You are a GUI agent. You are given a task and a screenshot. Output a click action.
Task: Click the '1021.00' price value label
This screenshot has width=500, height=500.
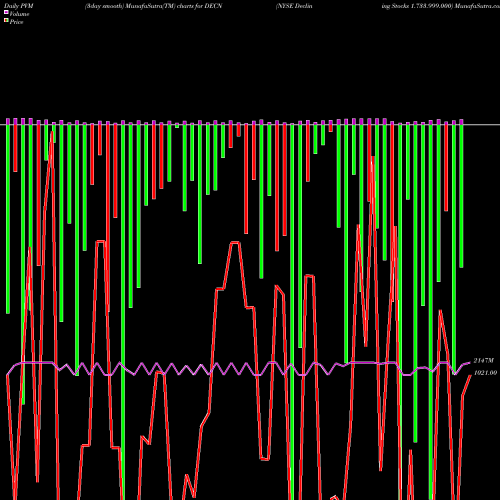coord(485,373)
